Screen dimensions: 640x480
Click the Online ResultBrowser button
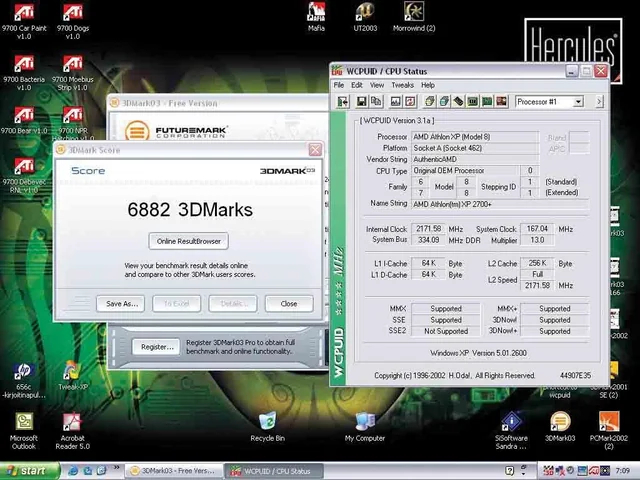click(189, 241)
